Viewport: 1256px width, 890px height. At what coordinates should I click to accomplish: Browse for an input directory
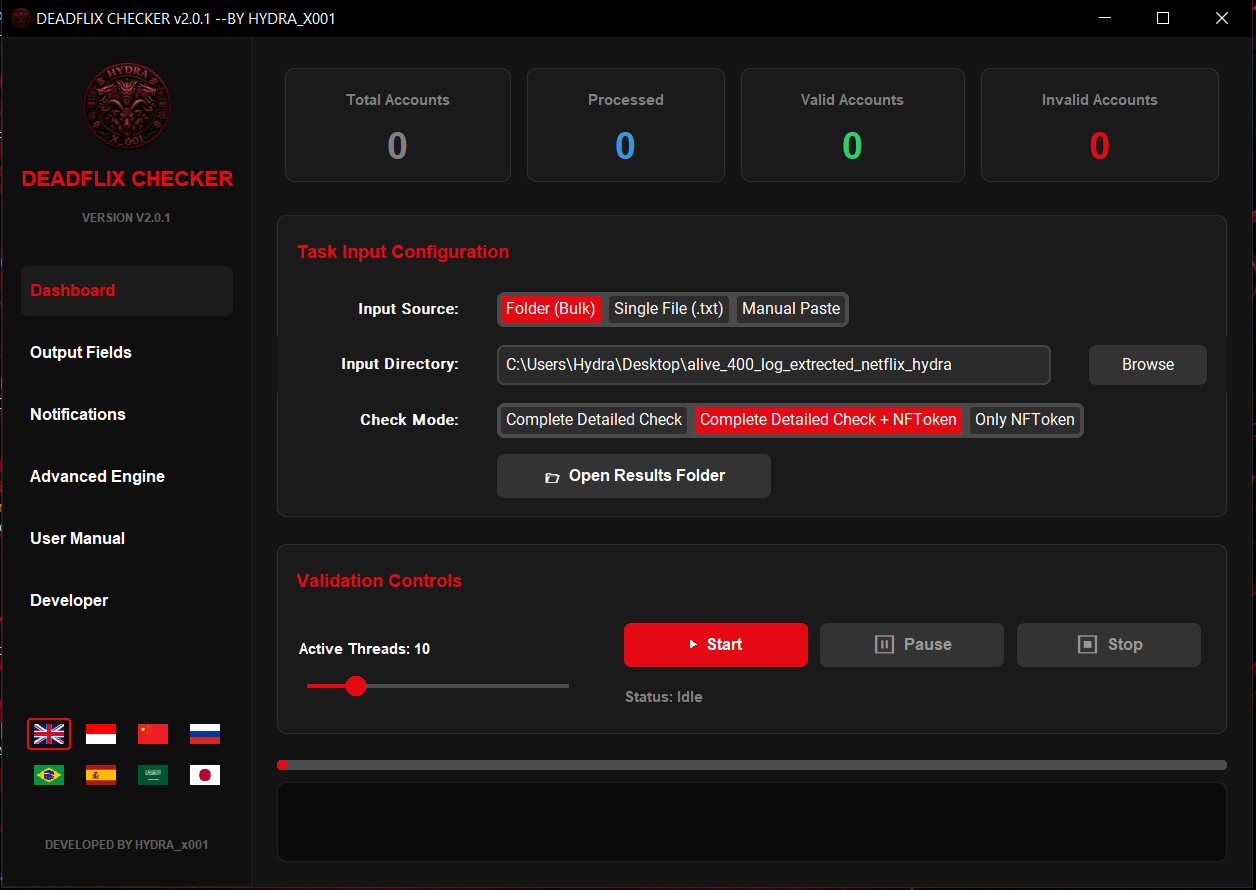click(1148, 365)
